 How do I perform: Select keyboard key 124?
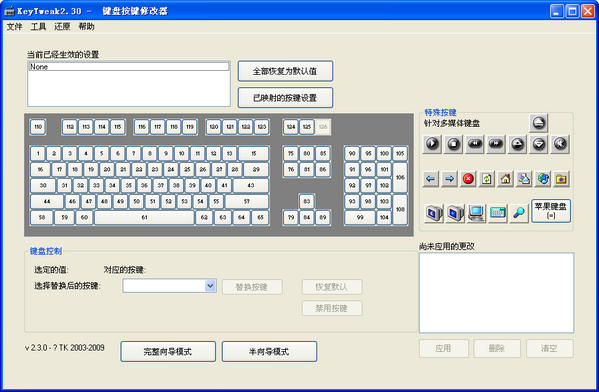pyautogui.click(x=291, y=127)
